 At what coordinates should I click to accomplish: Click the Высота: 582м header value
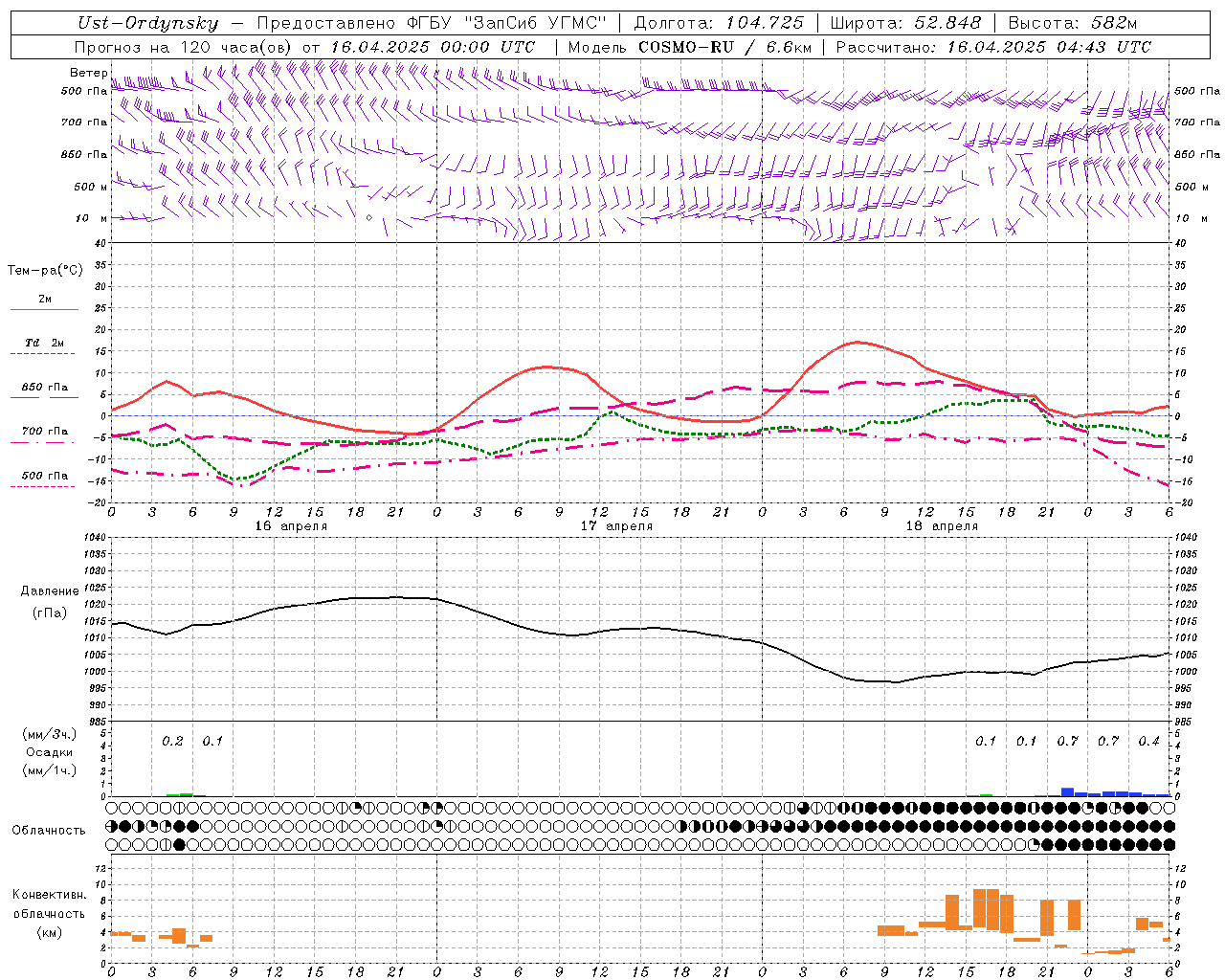tap(1073, 23)
